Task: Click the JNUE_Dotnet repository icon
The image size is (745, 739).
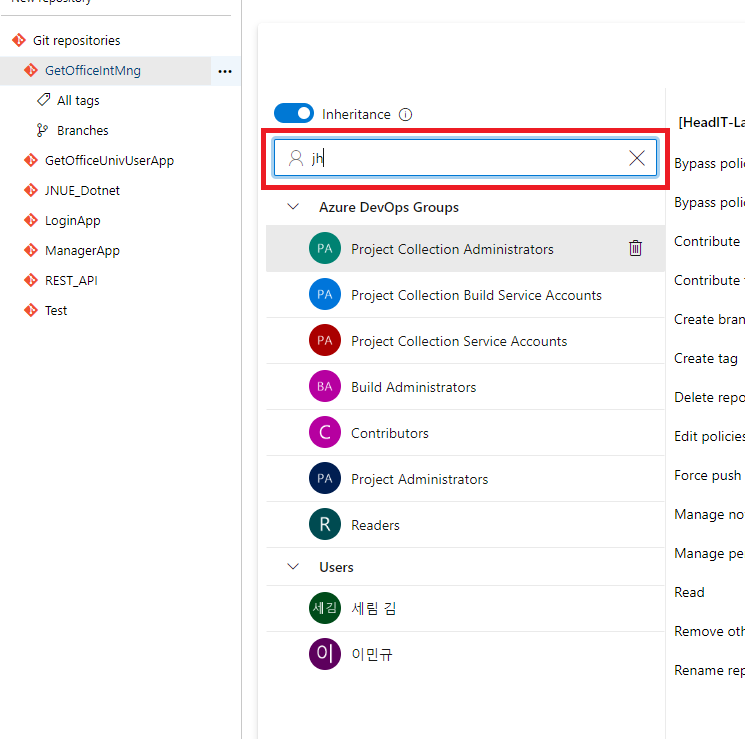Action: coord(31,190)
